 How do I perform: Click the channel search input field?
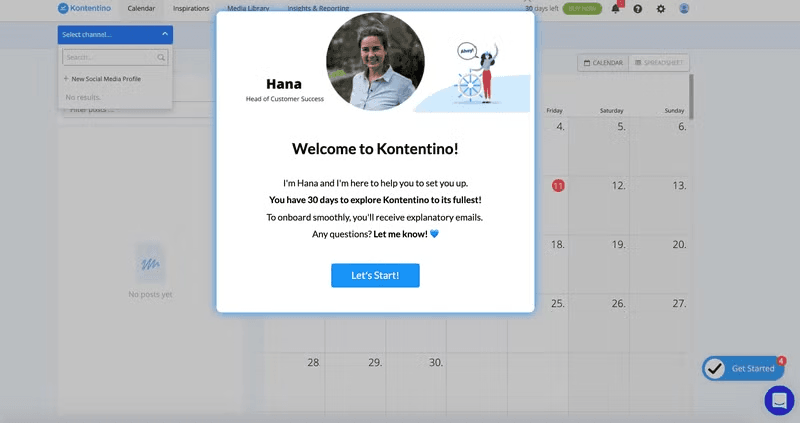(x=108, y=58)
